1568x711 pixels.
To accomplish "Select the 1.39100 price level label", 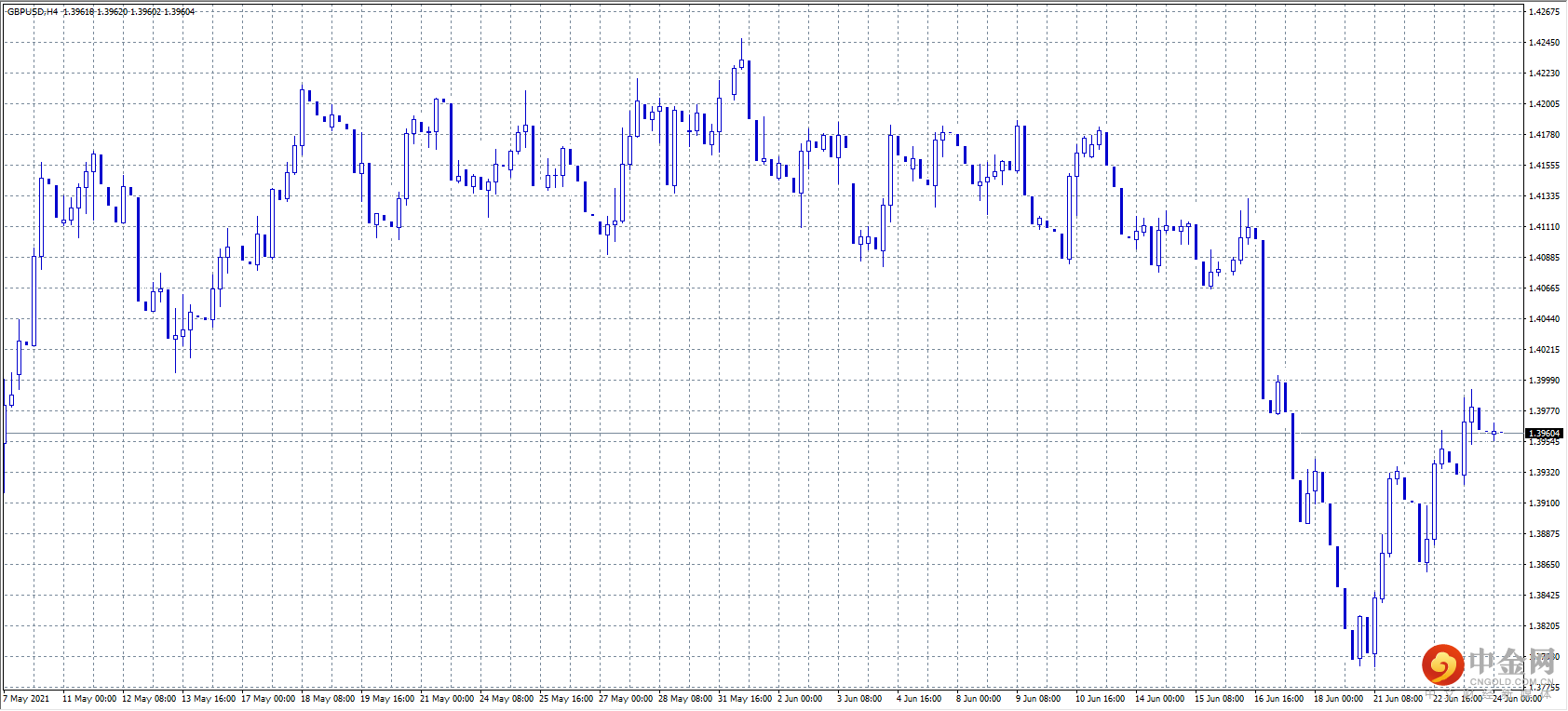I will tap(1544, 503).
